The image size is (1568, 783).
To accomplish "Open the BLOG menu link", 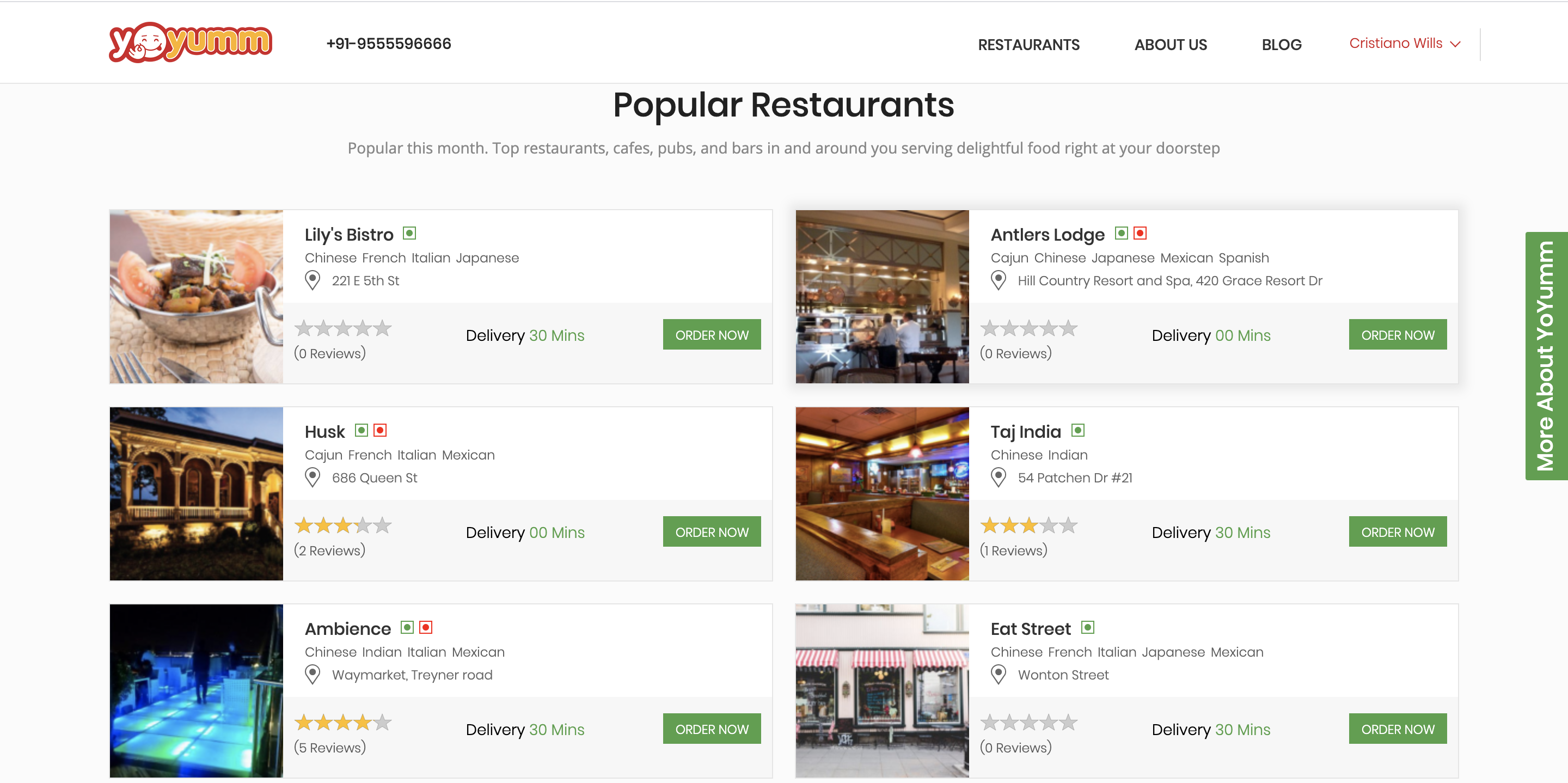I will click(x=1281, y=45).
